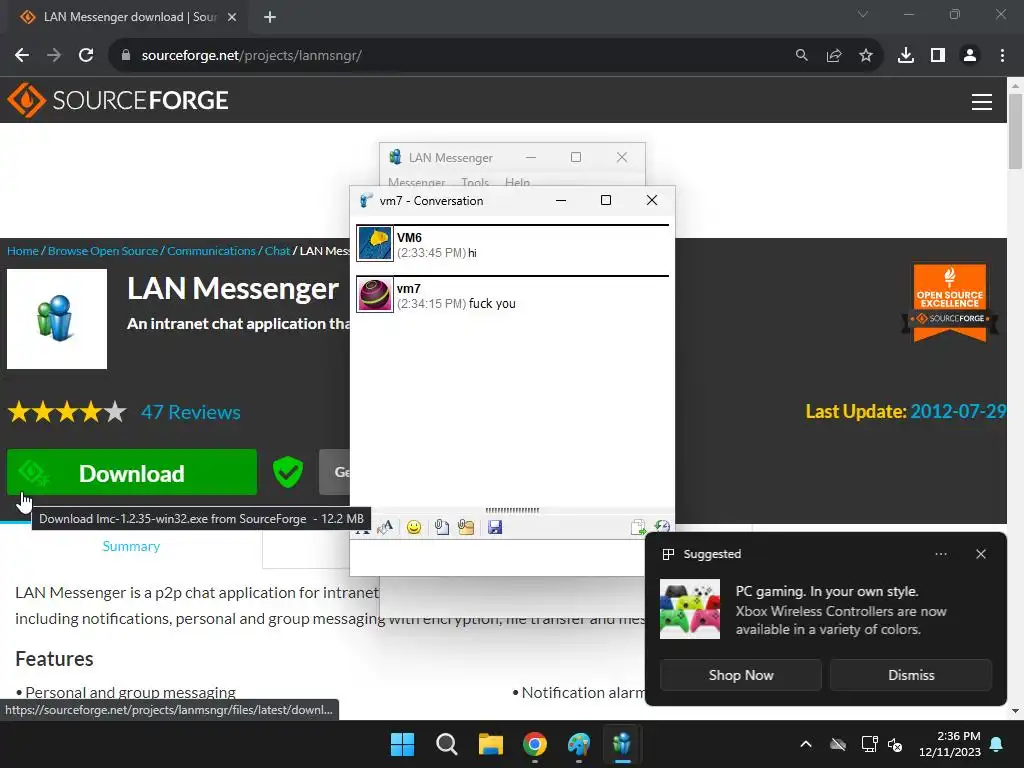Viewport: 1024px width, 768px height.
Task: Open Chrome profile icon
Action: [x=970, y=56]
